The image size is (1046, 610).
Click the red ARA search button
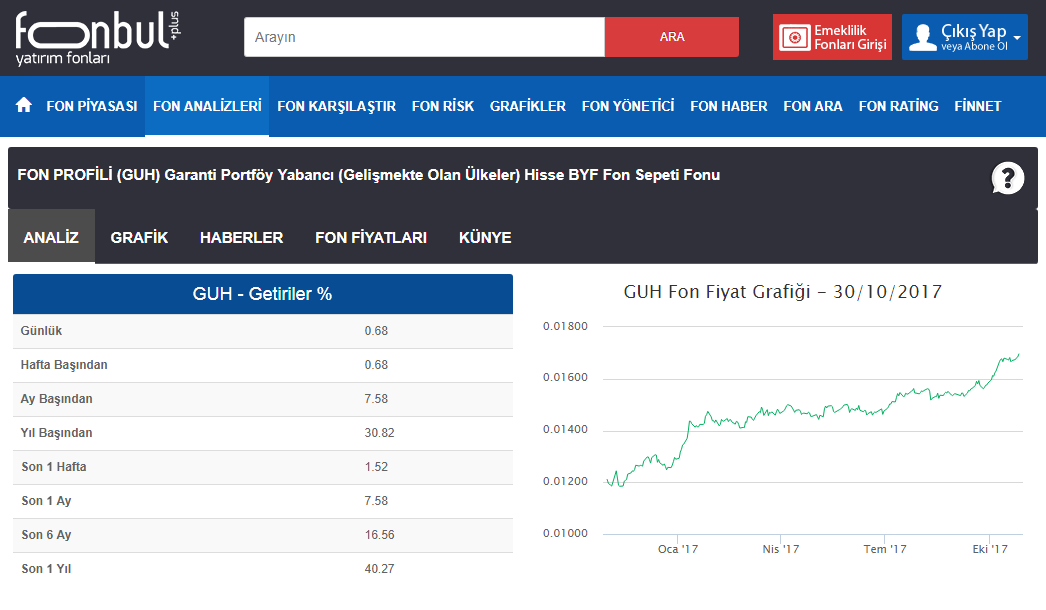(672, 37)
